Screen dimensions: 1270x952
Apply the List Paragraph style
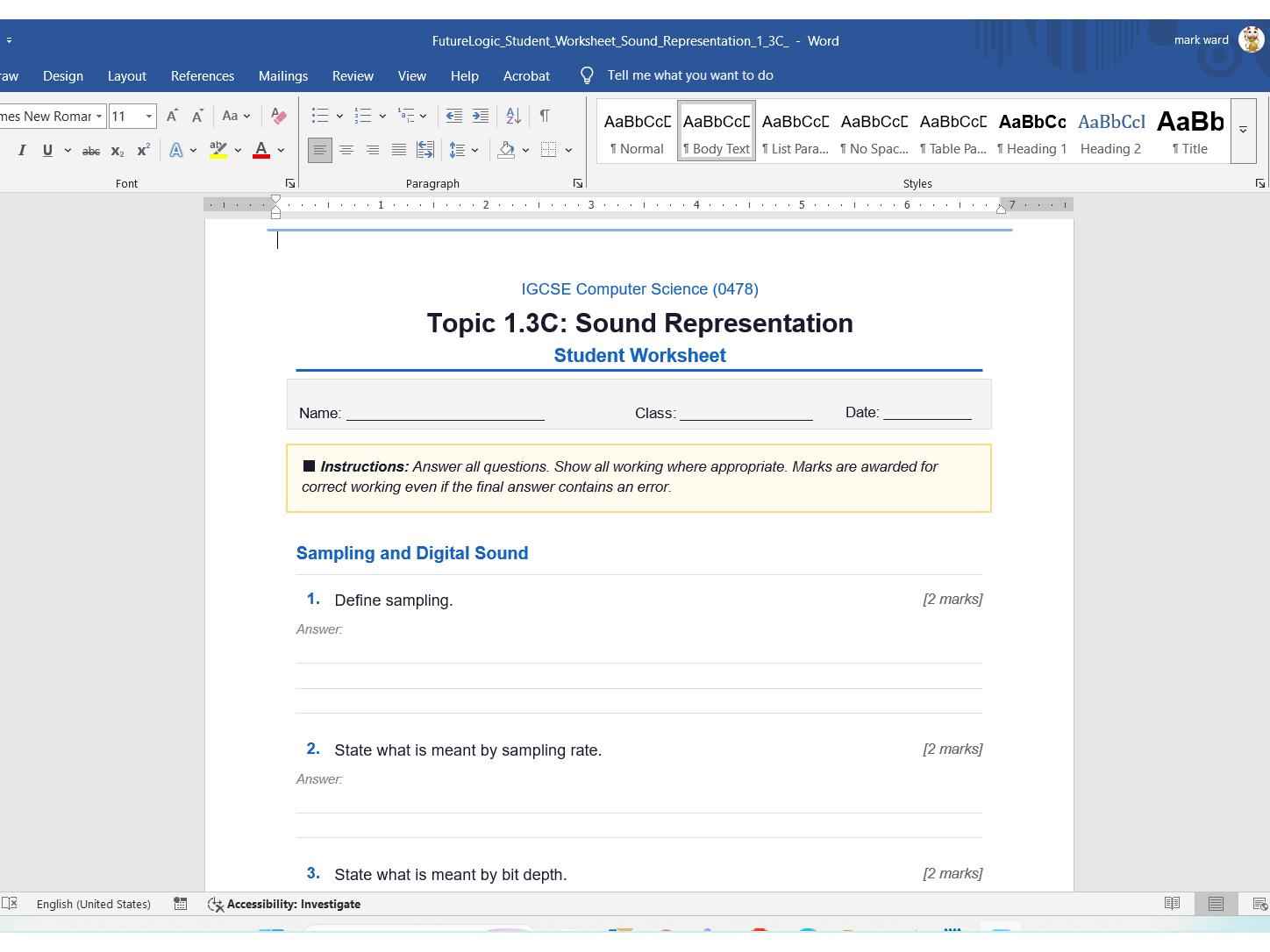point(796,131)
